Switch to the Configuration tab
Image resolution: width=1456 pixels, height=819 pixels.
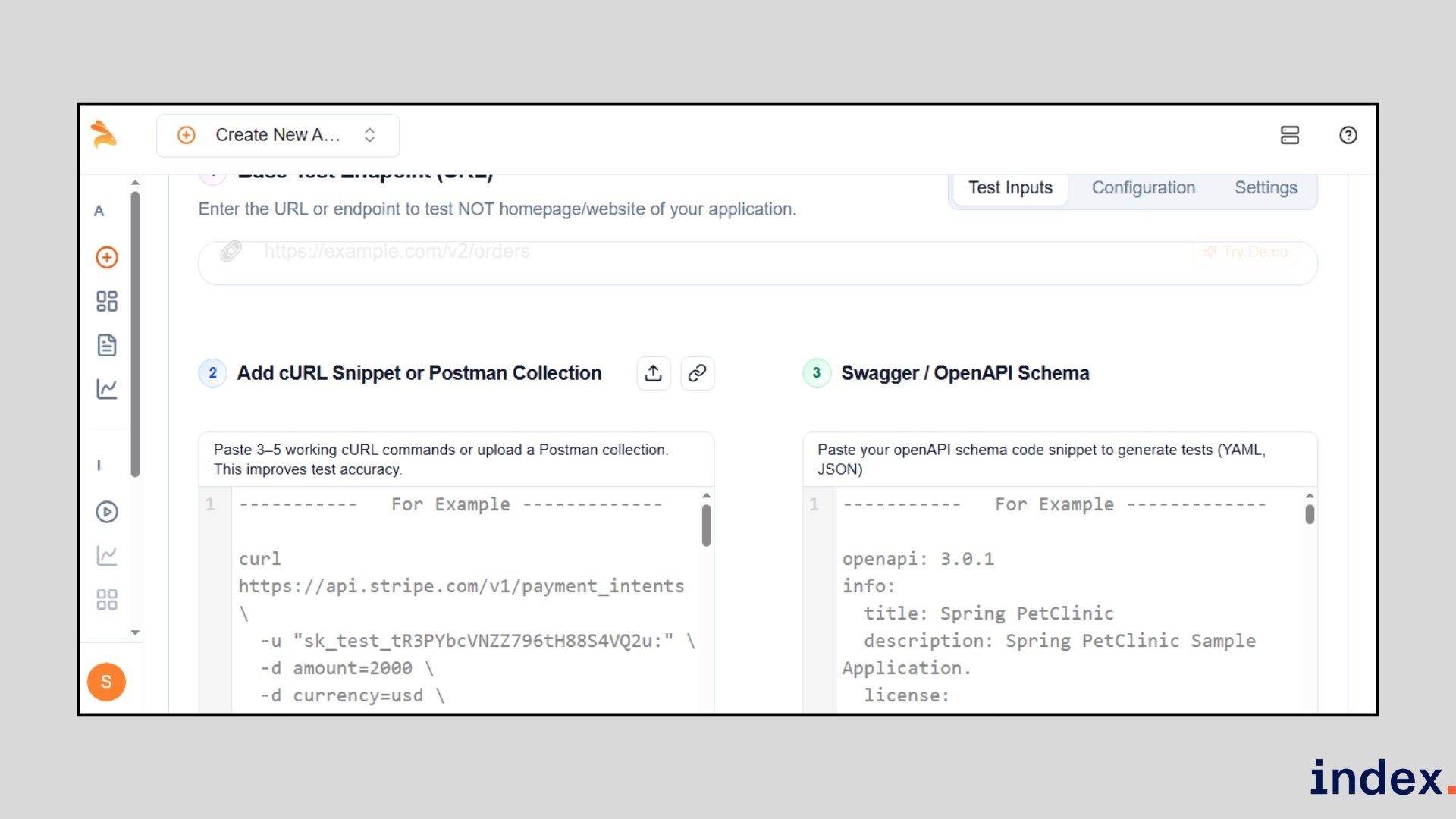[1143, 187]
